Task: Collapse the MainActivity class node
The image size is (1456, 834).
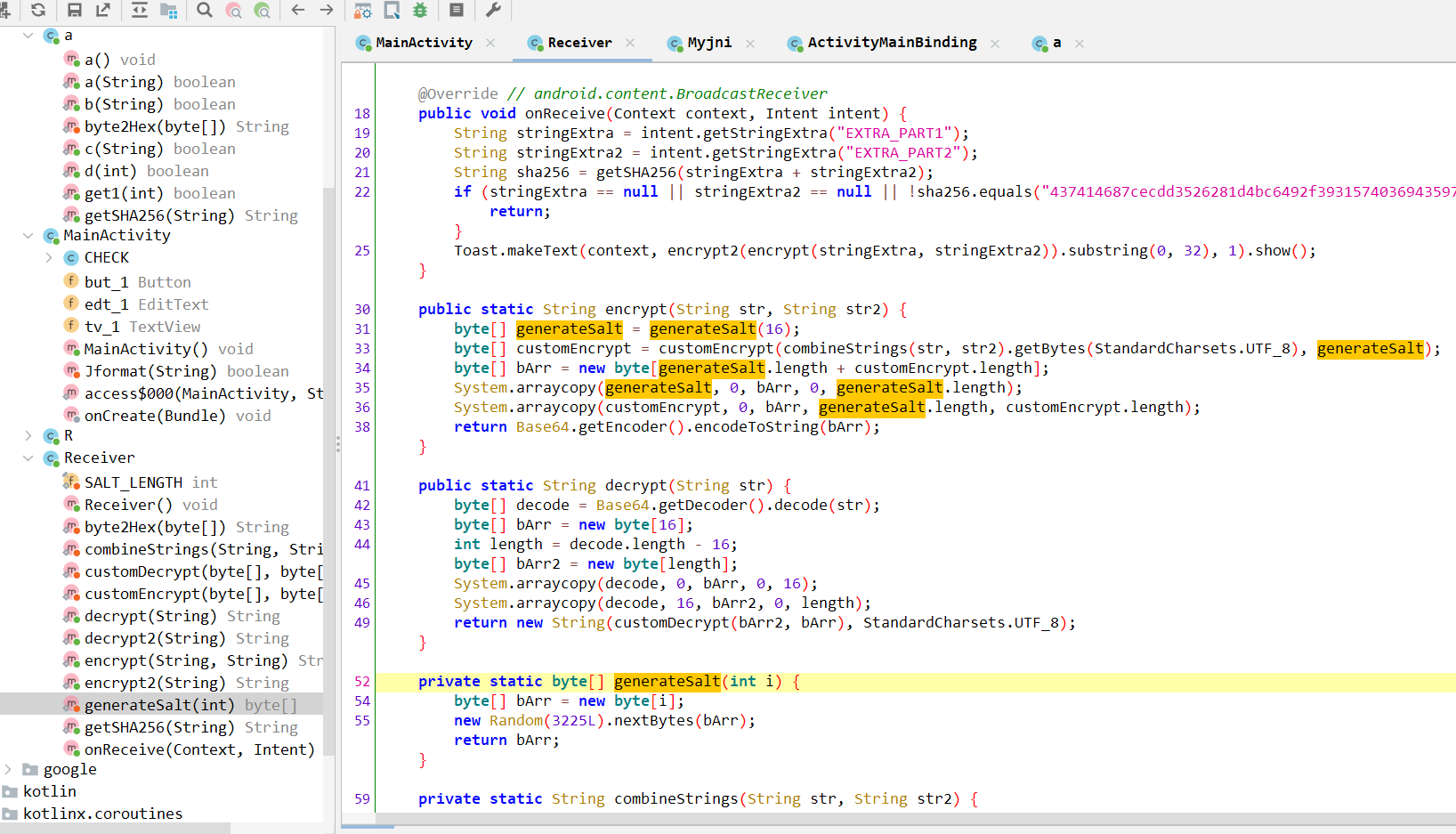Action: (28, 236)
